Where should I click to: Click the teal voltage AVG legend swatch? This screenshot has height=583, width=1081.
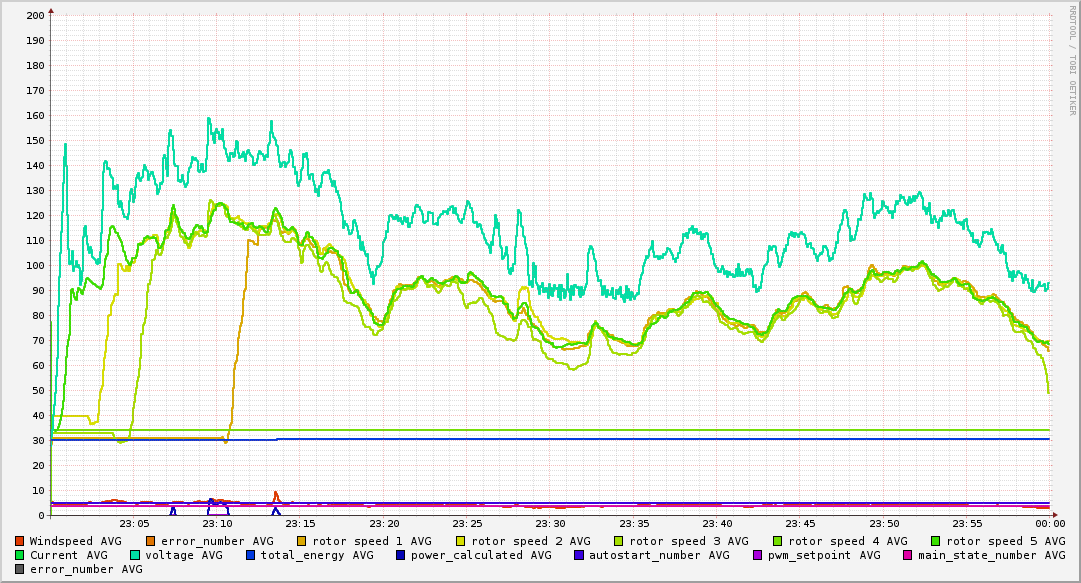[x=135, y=555]
